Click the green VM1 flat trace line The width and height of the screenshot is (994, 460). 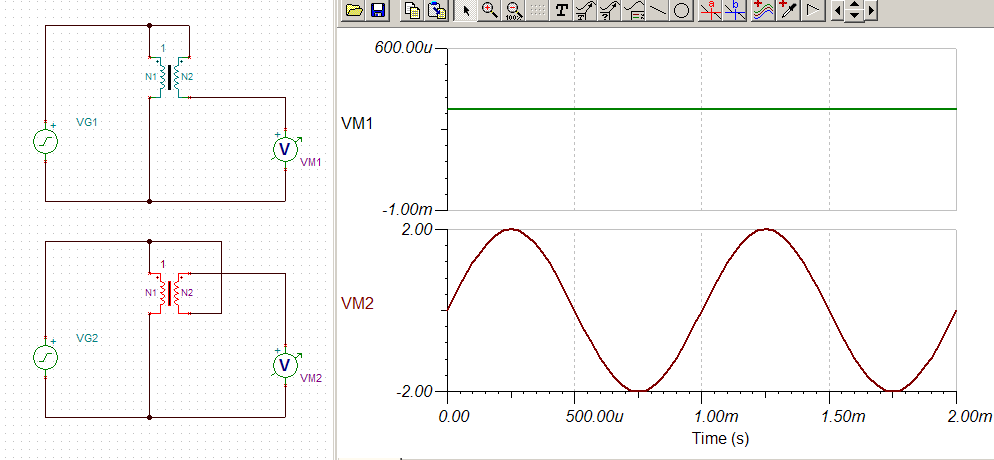click(x=702, y=109)
